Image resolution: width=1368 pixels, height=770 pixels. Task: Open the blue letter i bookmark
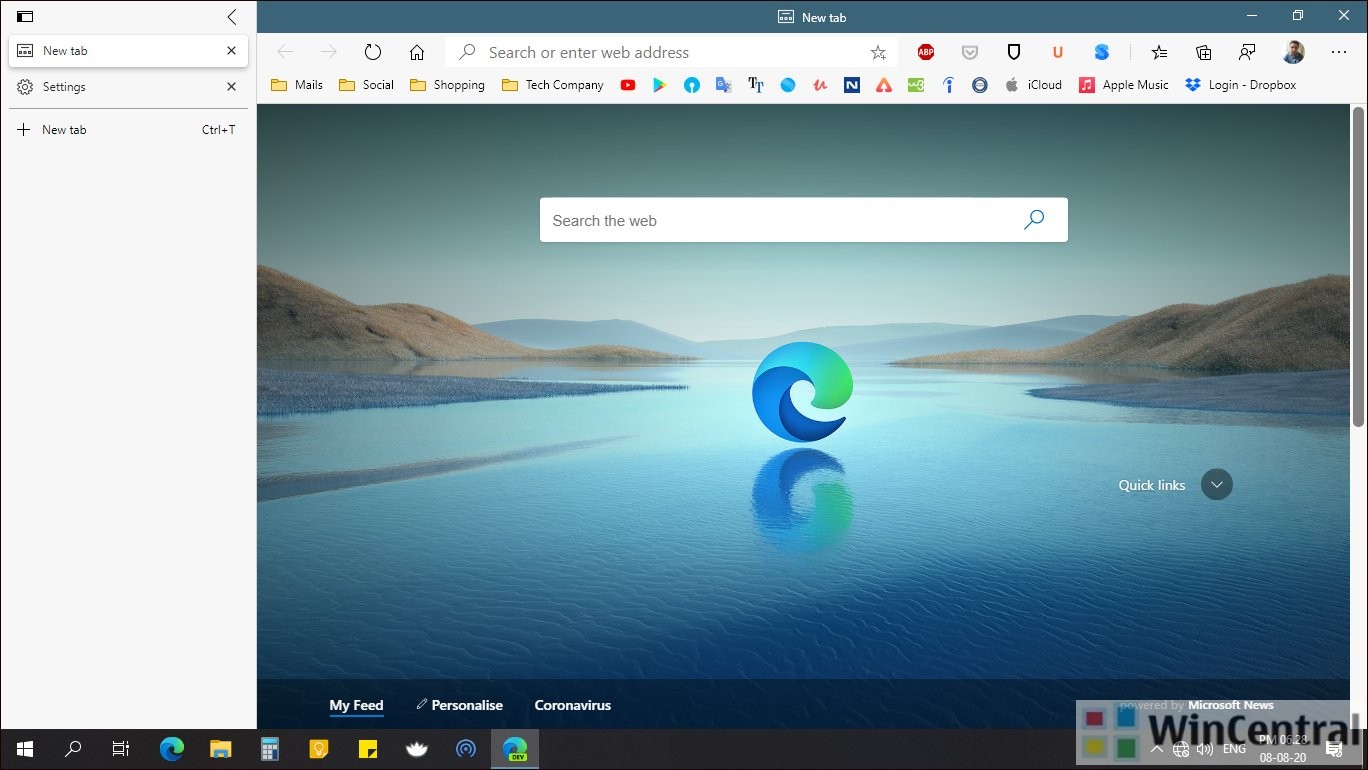(948, 85)
